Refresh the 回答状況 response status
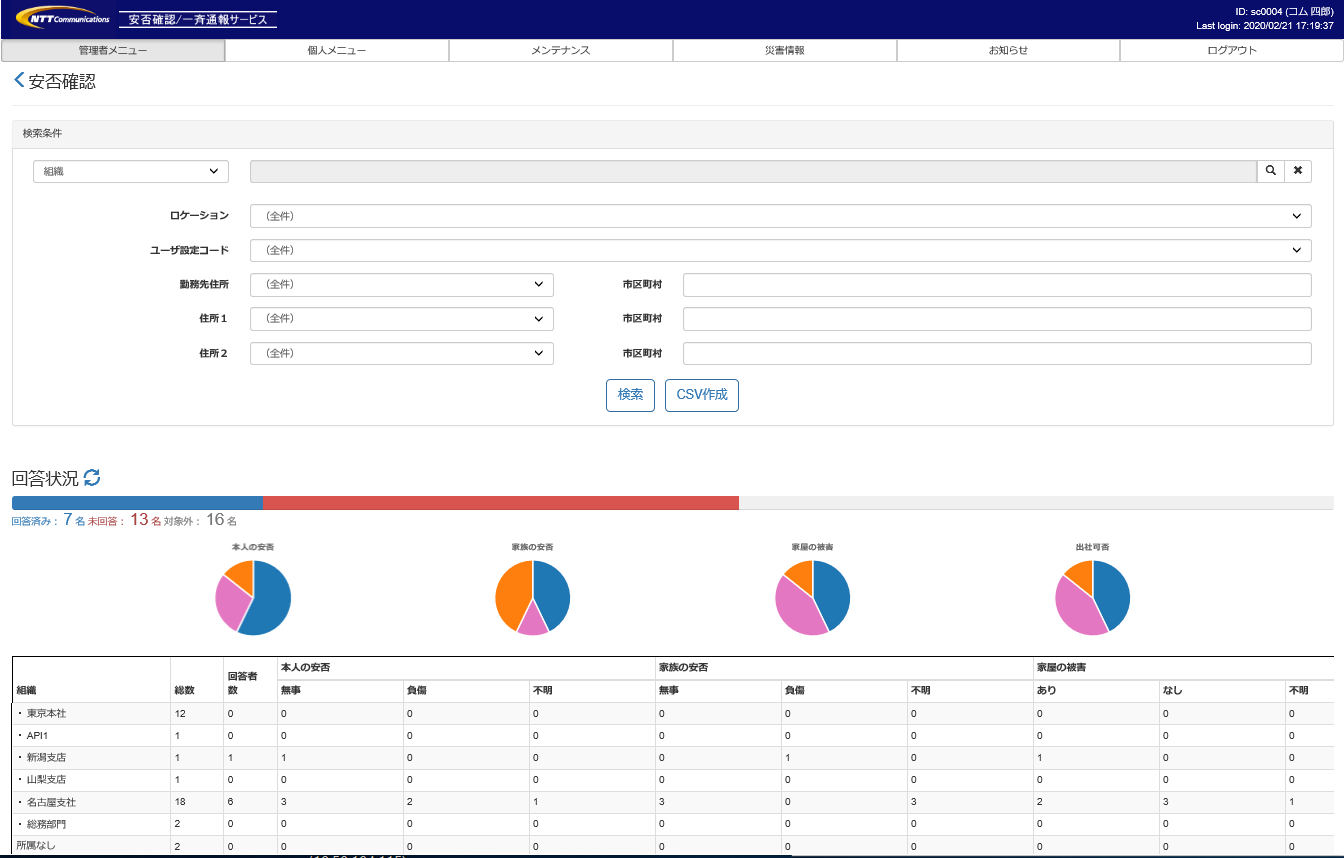The height and width of the screenshot is (858, 1344). (x=92, y=478)
